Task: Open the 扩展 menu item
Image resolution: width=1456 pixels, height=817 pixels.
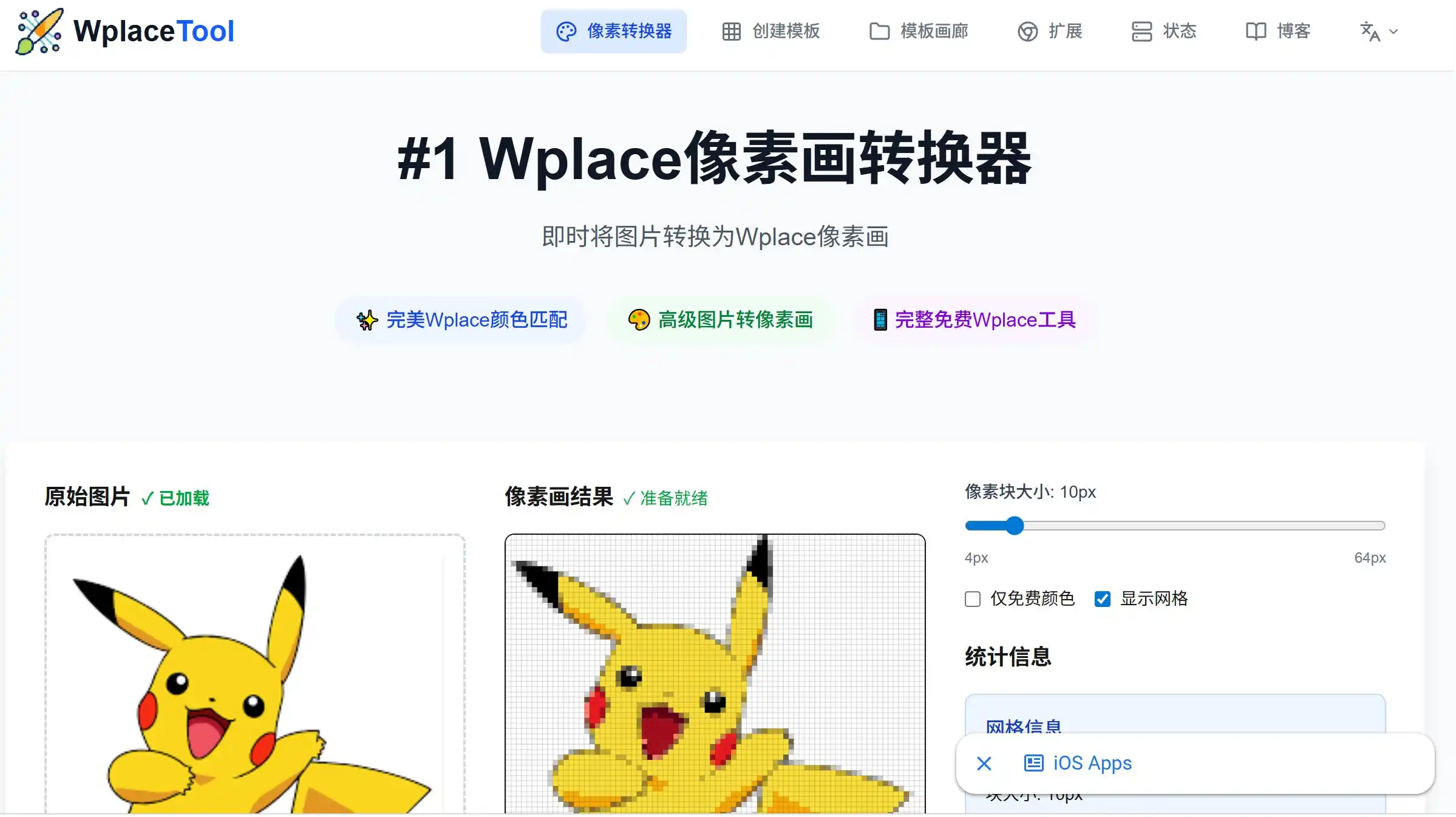Action: pos(1050,32)
